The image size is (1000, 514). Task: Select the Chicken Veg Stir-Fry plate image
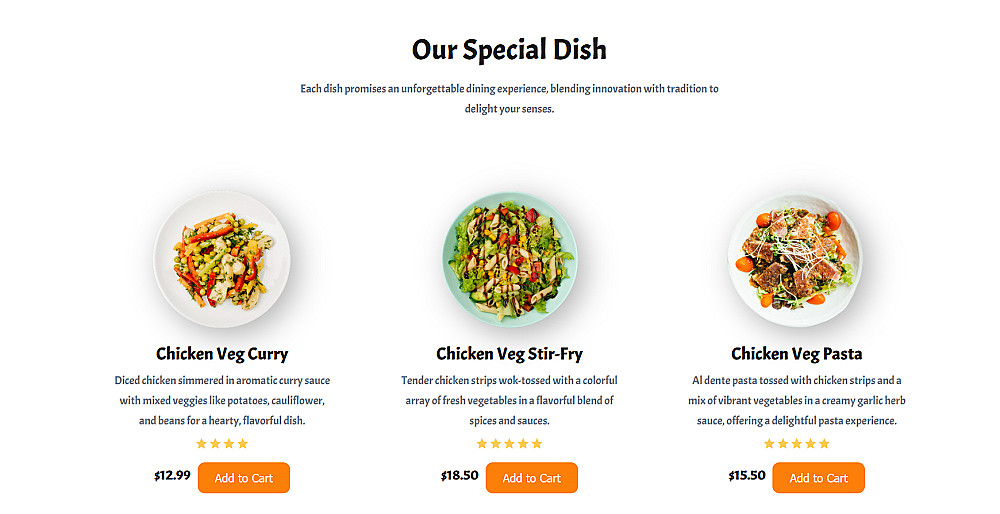coord(509,260)
